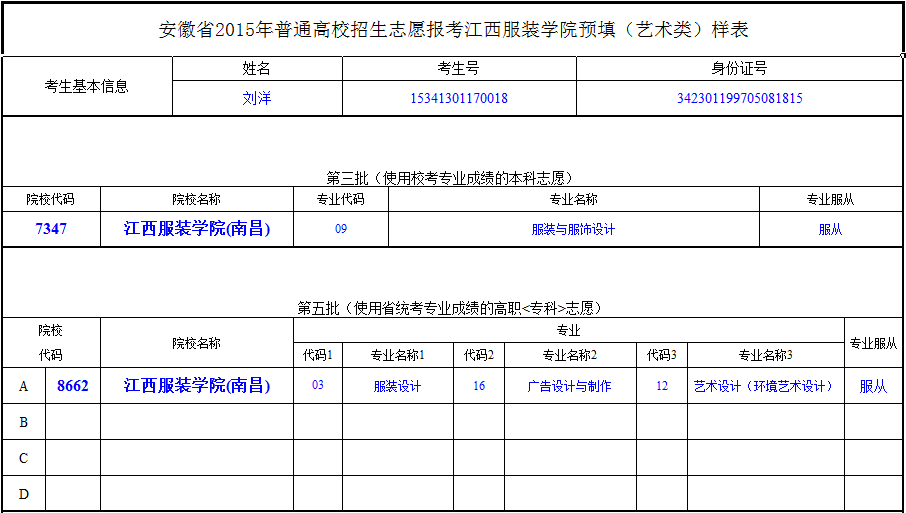Click 专业服从 header in fifth batch table
Image resolution: width=906 pixels, height=513 pixels.
(874, 343)
